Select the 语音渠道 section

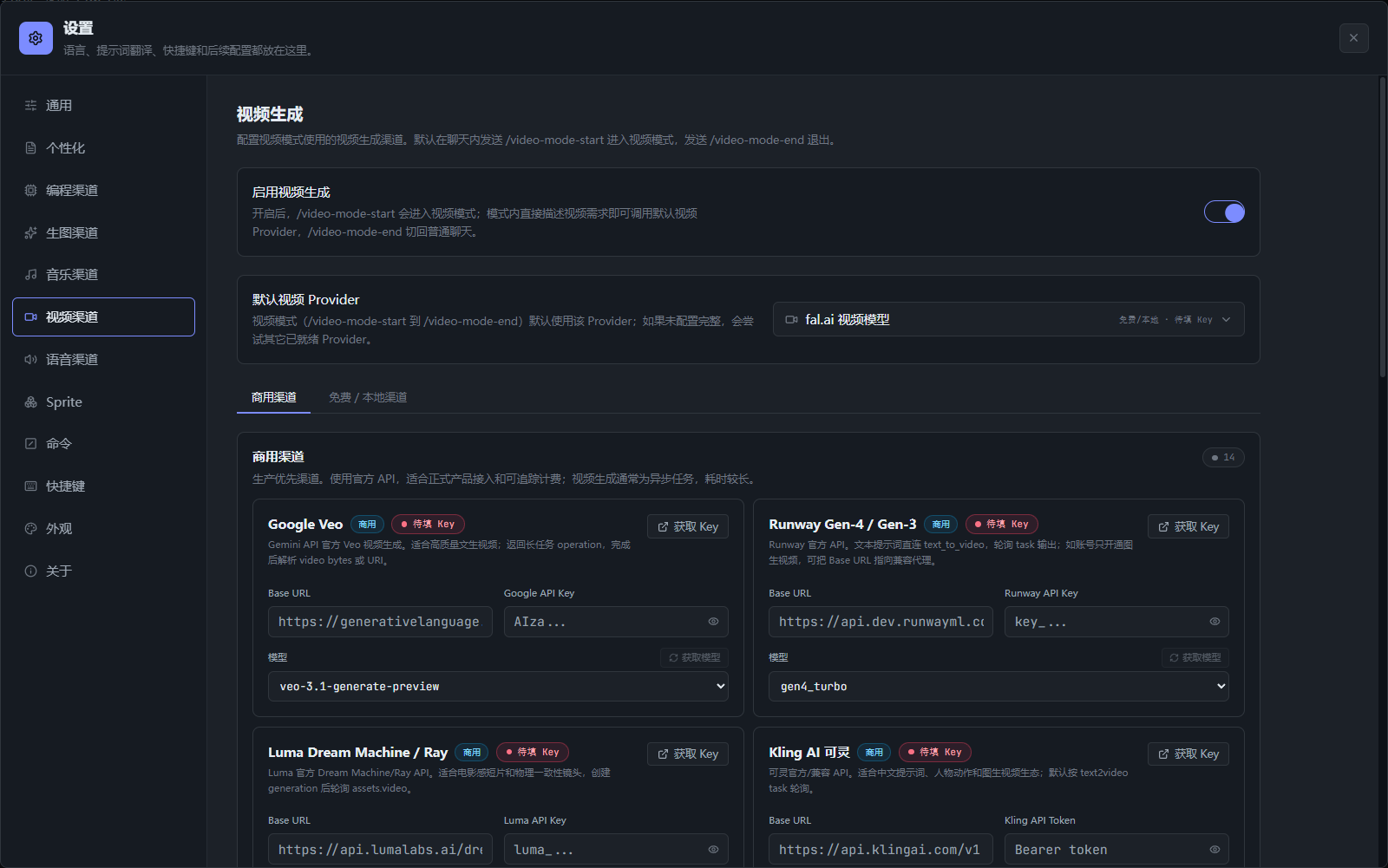pos(103,360)
